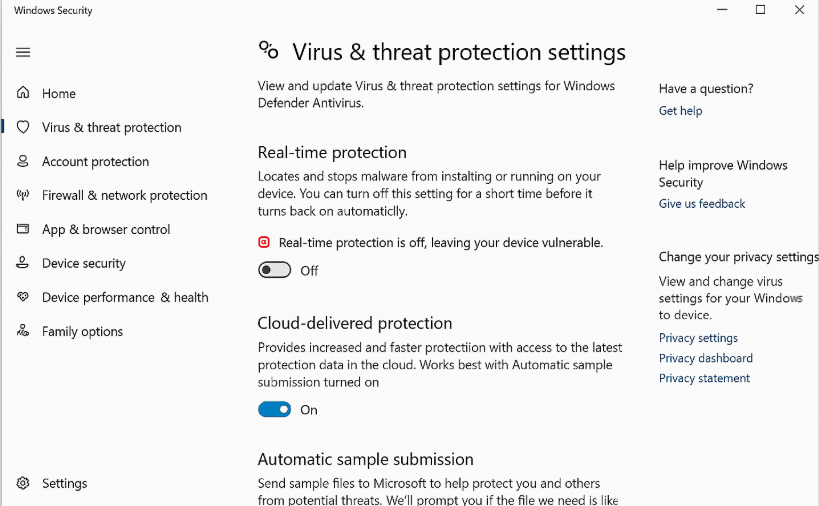Viewport: 819px width, 506px height.
Task: Click the Device performance & health heart icon
Action: point(23,297)
